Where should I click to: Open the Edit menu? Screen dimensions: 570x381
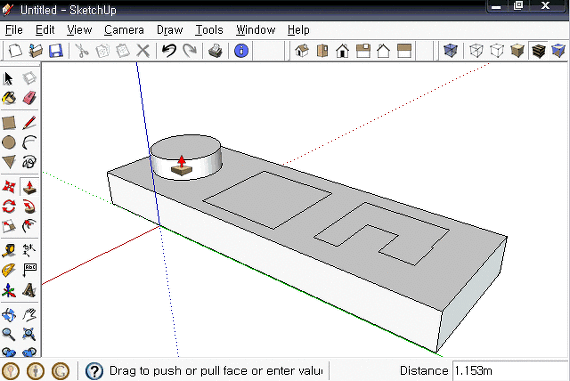(x=45, y=30)
